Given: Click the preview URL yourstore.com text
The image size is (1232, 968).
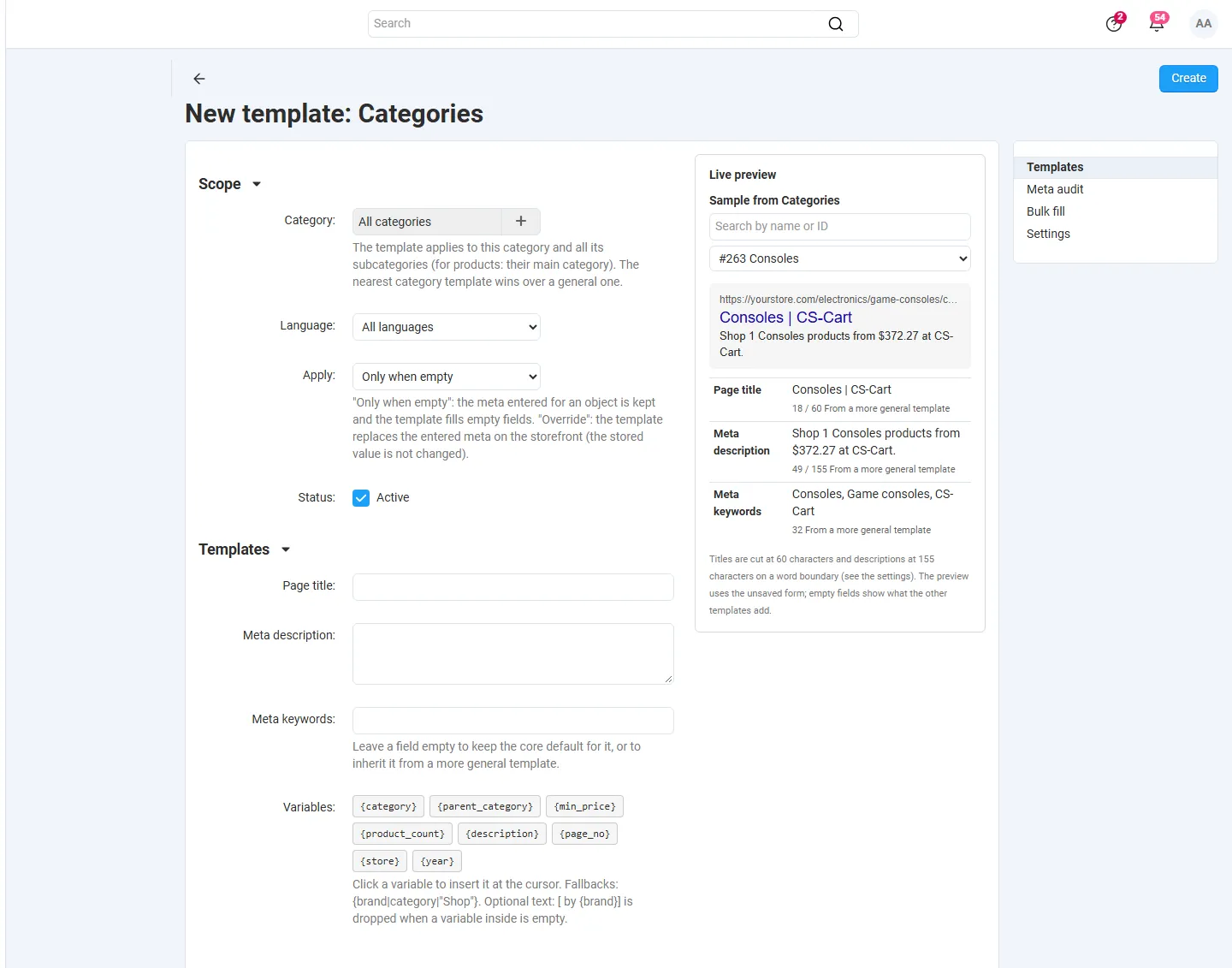Looking at the screenshot, I should (838, 300).
